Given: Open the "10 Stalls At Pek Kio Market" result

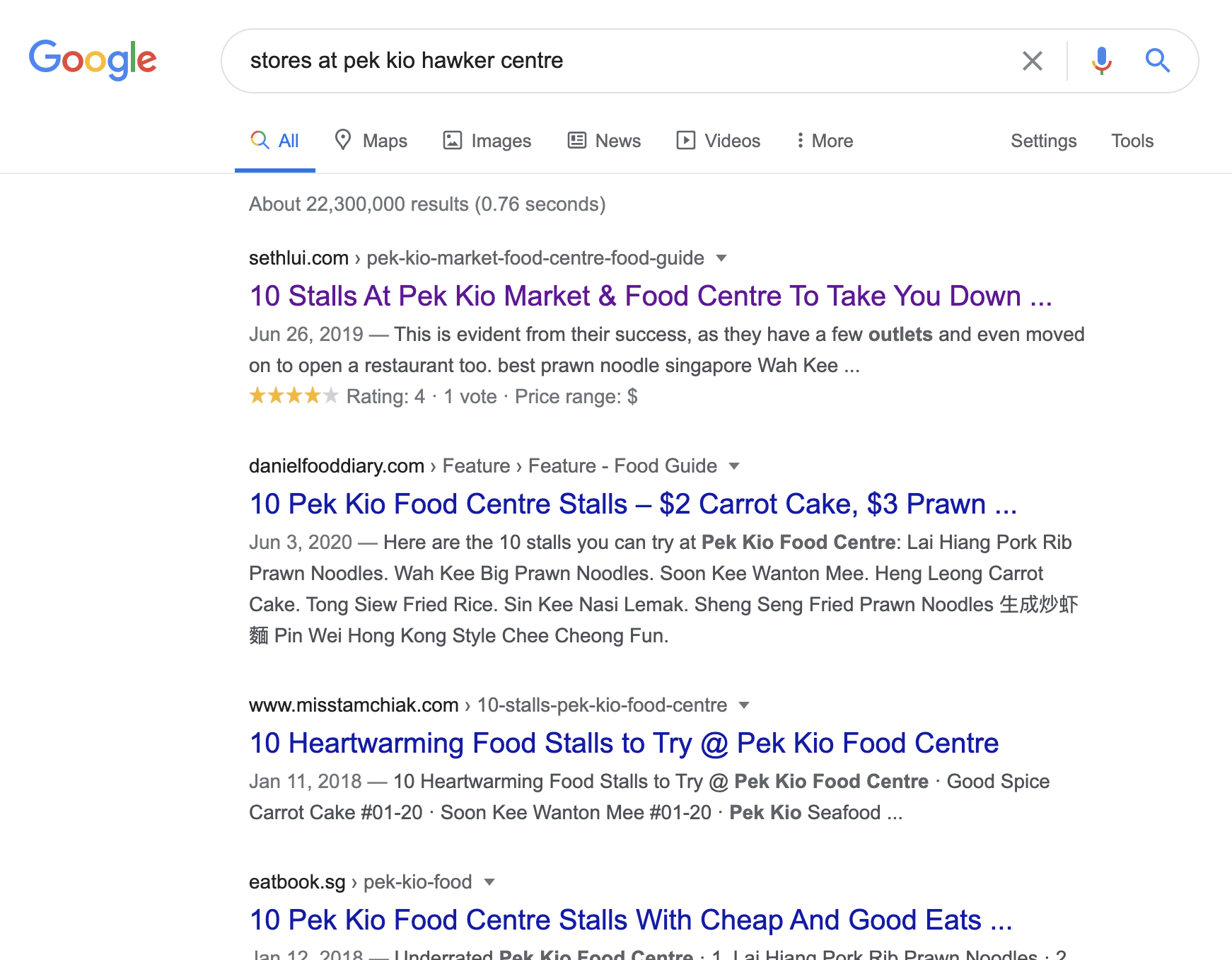Looking at the screenshot, I should tap(650, 296).
